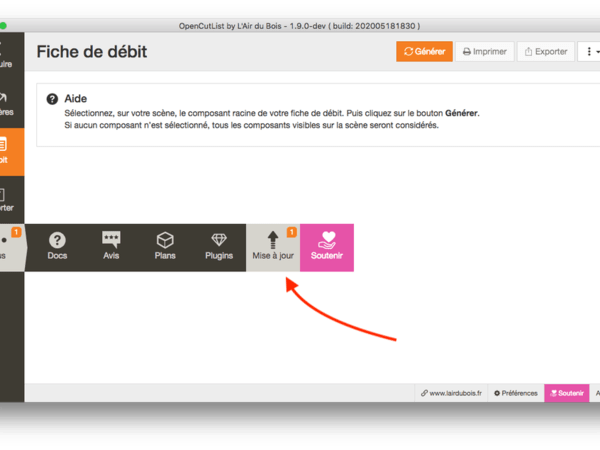Click the Aide help question mark icon
Image resolution: width=600 pixels, height=450 pixels.
[x=51, y=99]
